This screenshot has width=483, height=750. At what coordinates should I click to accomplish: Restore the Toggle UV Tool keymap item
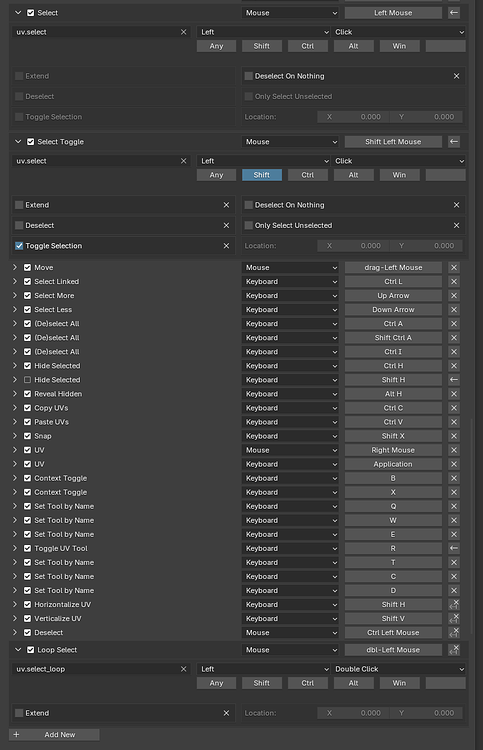[454, 548]
